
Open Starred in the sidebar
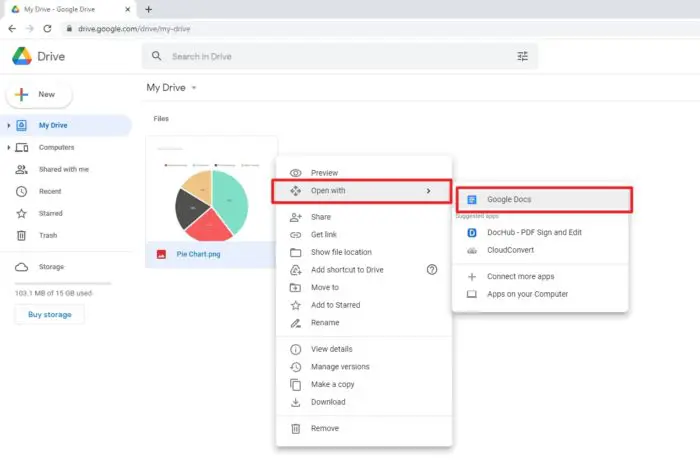pyautogui.click(x=66, y=213)
